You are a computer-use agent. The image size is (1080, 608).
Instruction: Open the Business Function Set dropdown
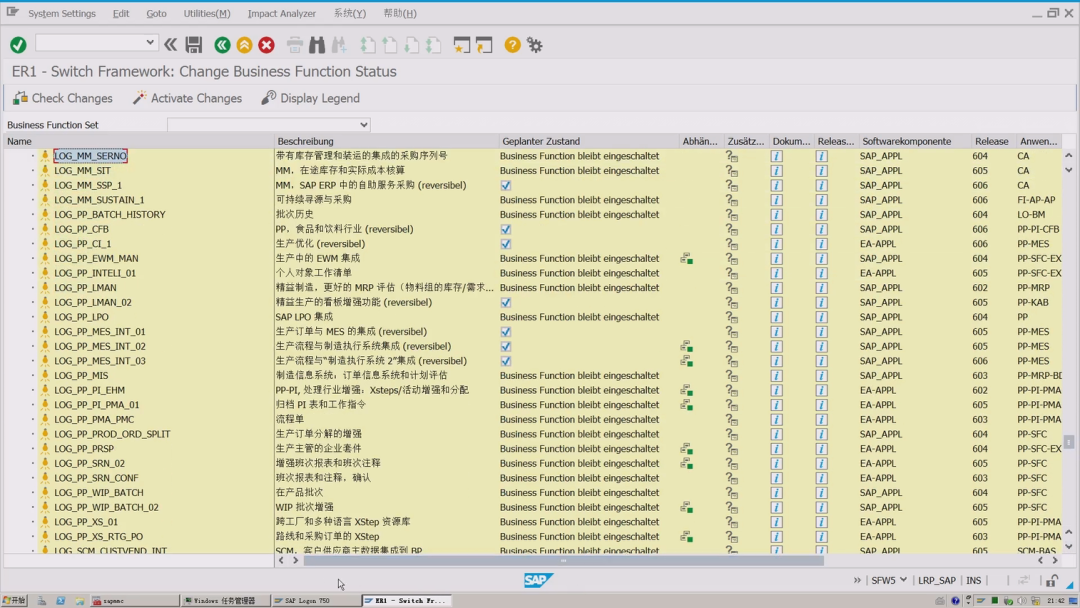coord(364,125)
